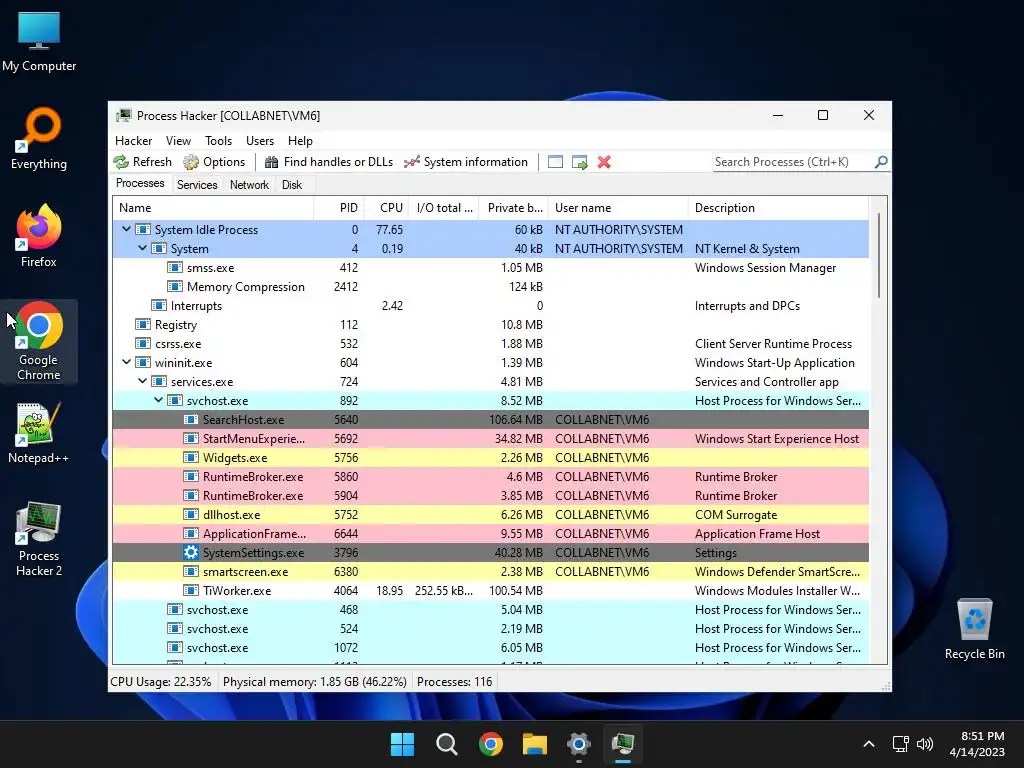Open File Explorer from the taskbar
Viewport: 1024px width, 768px height.
[x=535, y=744]
